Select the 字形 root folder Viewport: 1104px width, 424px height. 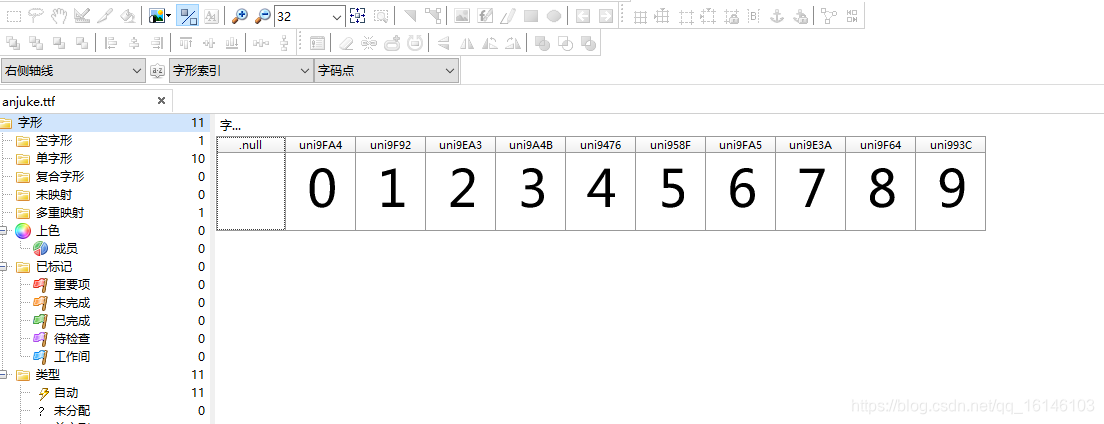[x=106, y=123]
